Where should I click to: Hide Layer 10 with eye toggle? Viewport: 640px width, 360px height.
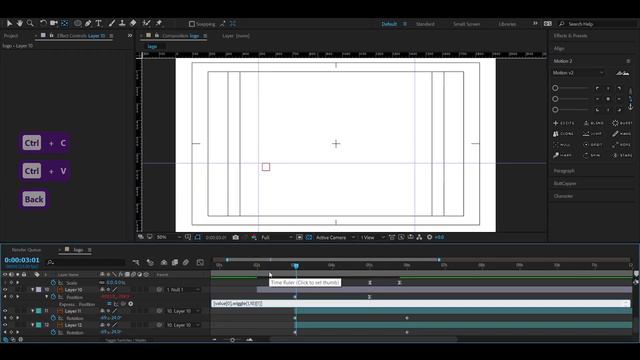point(5,290)
